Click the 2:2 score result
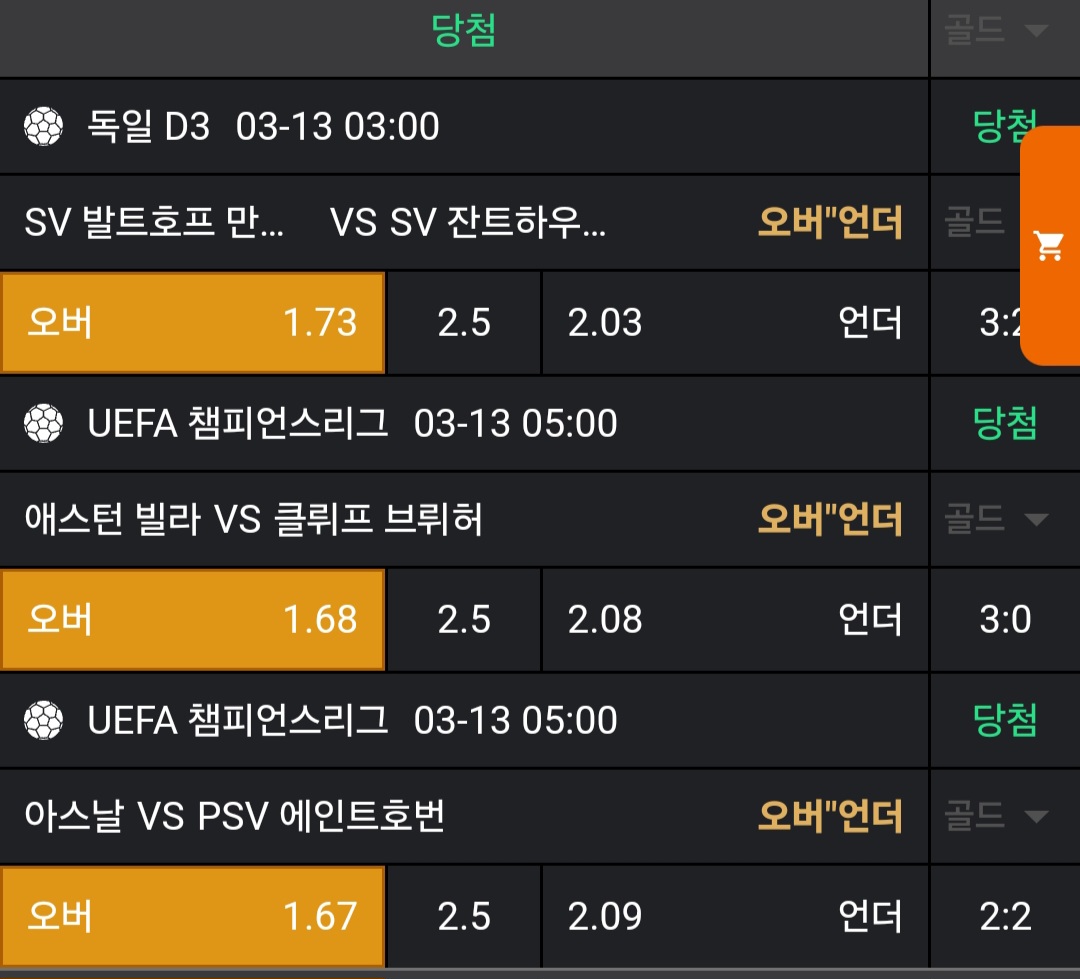Screen dimensions: 1080x979 click(1005, 917)
